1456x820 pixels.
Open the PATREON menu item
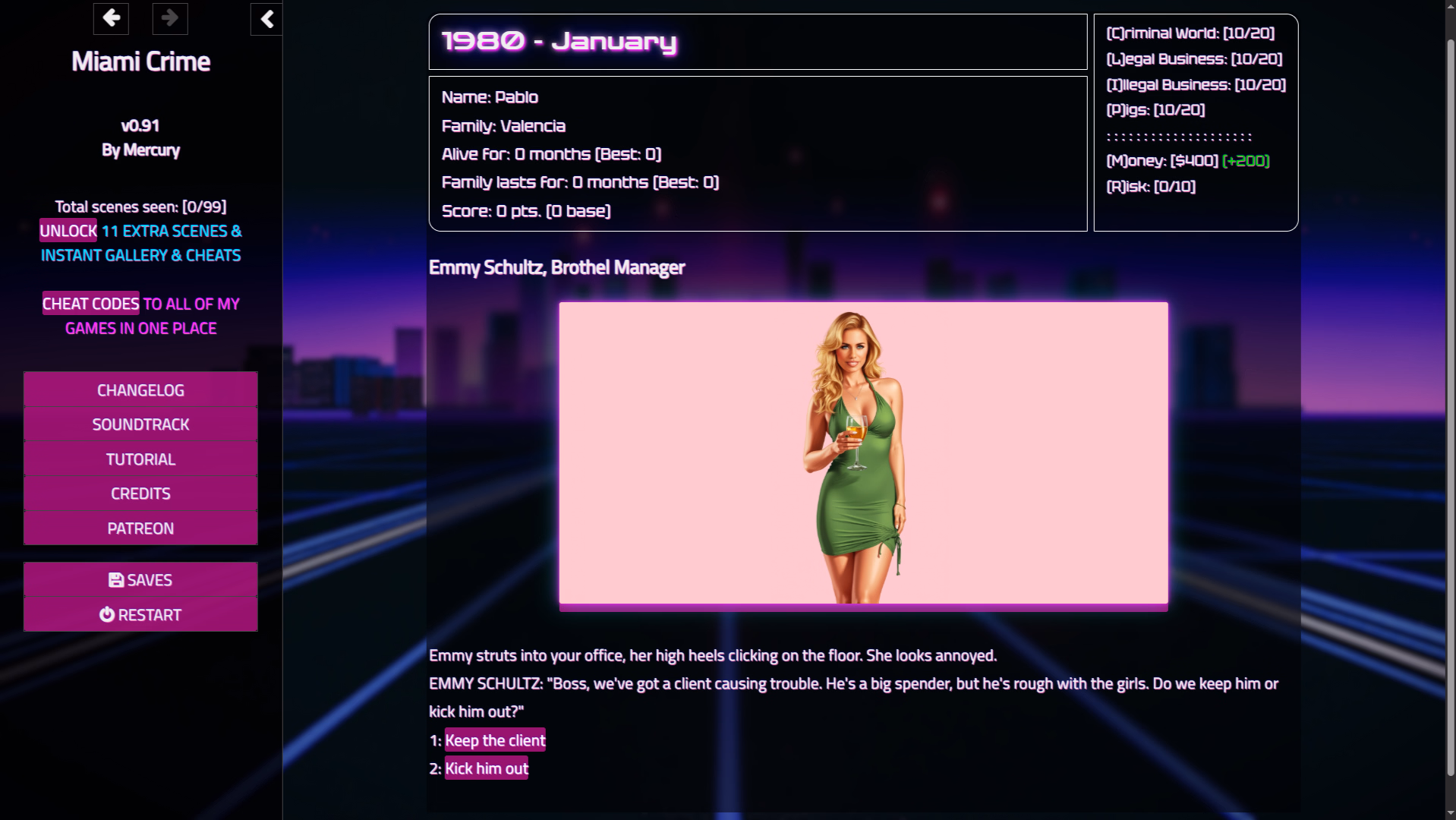[x=140, y=528]
